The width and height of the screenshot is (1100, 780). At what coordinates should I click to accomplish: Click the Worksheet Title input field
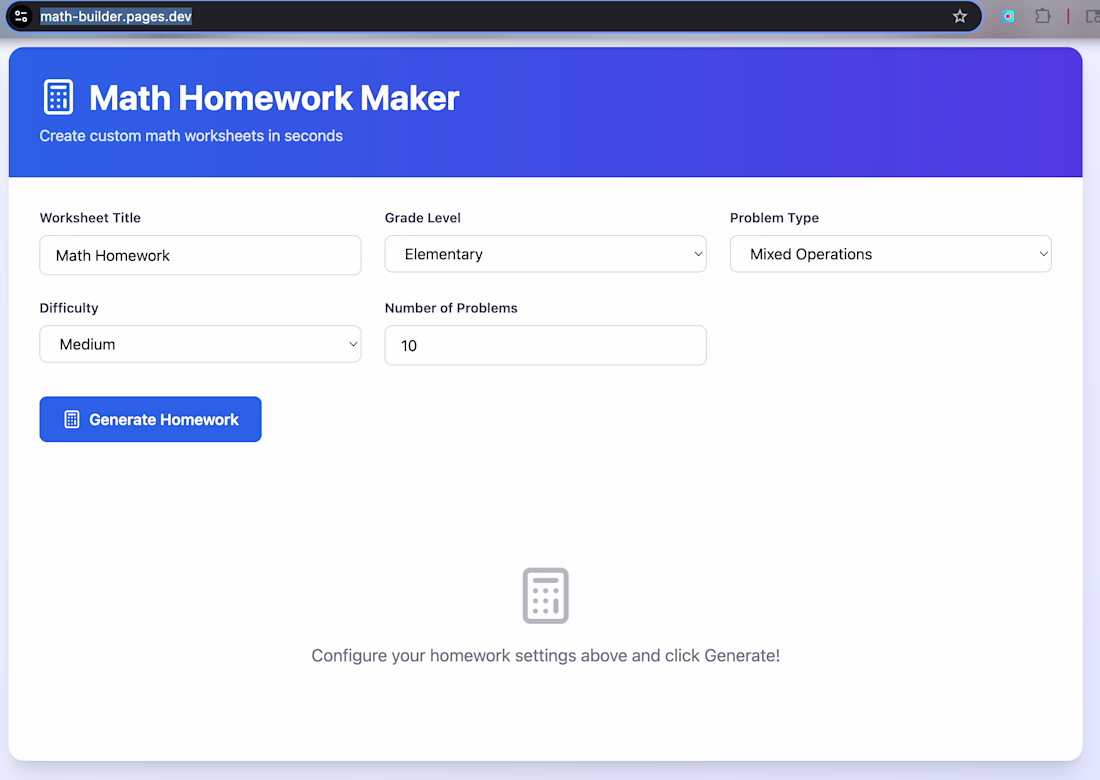pos(201,255)
